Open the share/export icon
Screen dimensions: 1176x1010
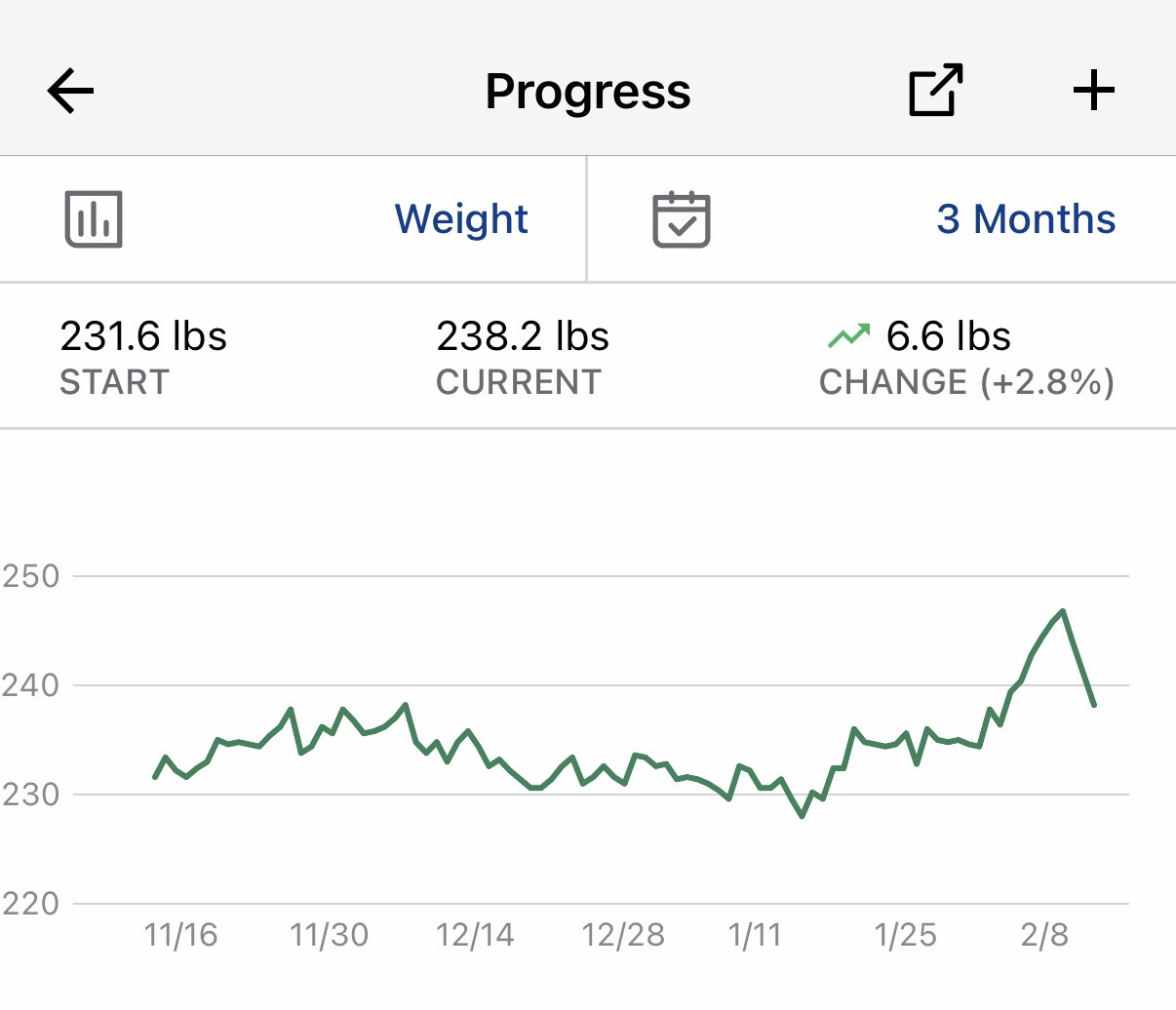click(935, 91)
